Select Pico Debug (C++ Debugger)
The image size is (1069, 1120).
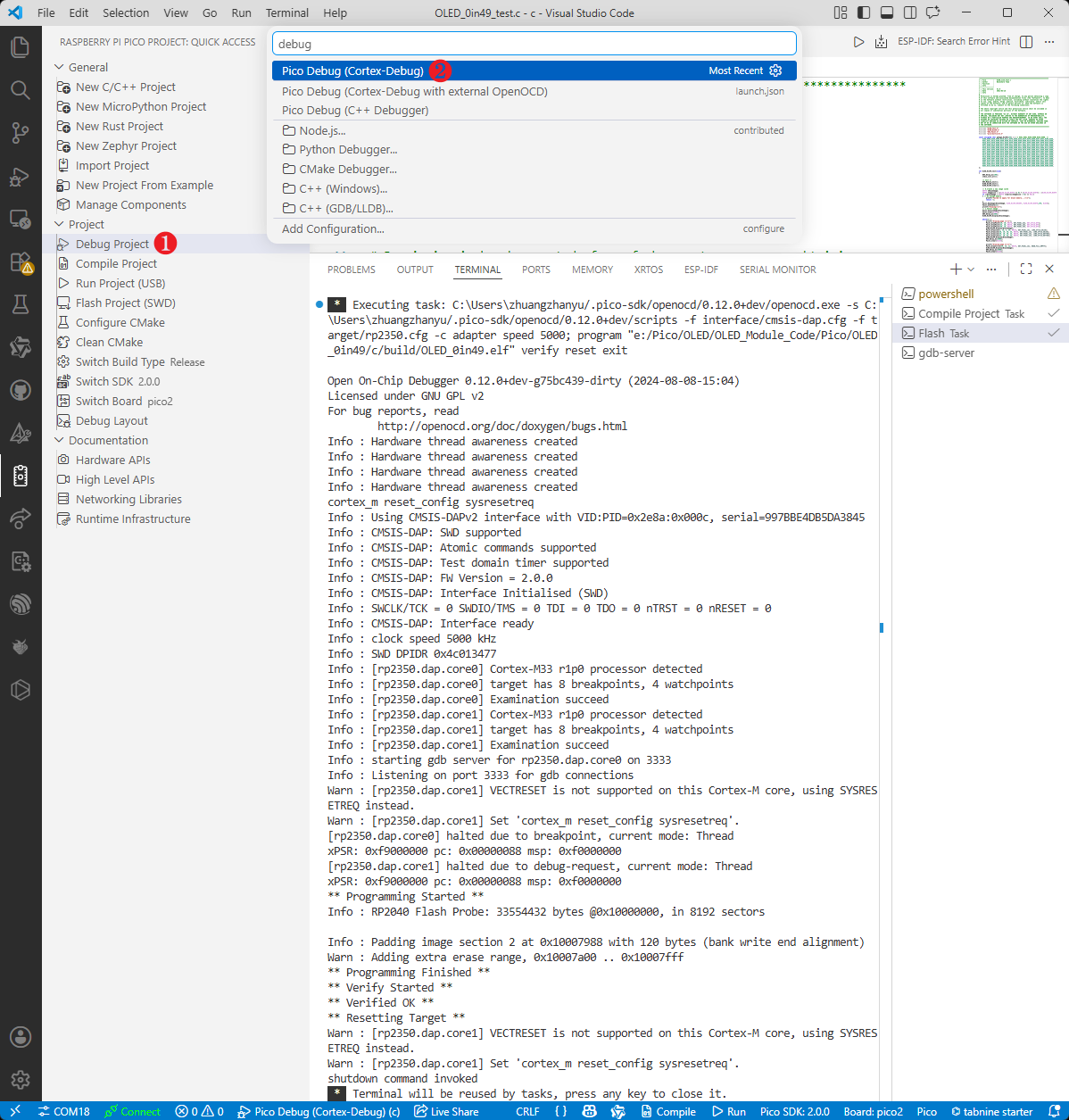click(x=534, y=110)
